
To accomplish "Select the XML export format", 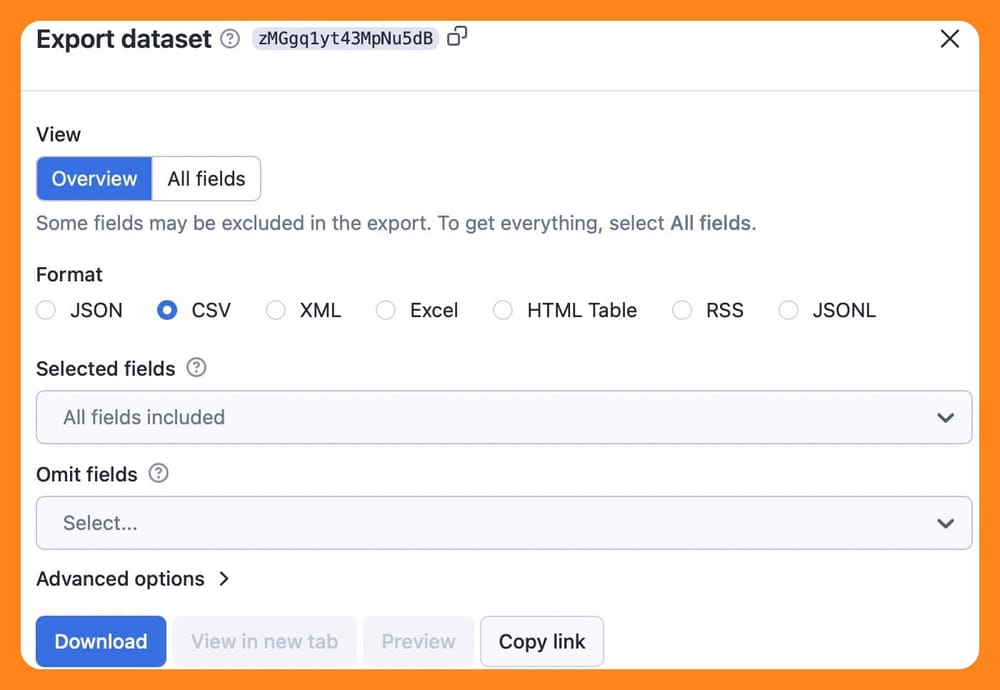I will coord(276,311).
